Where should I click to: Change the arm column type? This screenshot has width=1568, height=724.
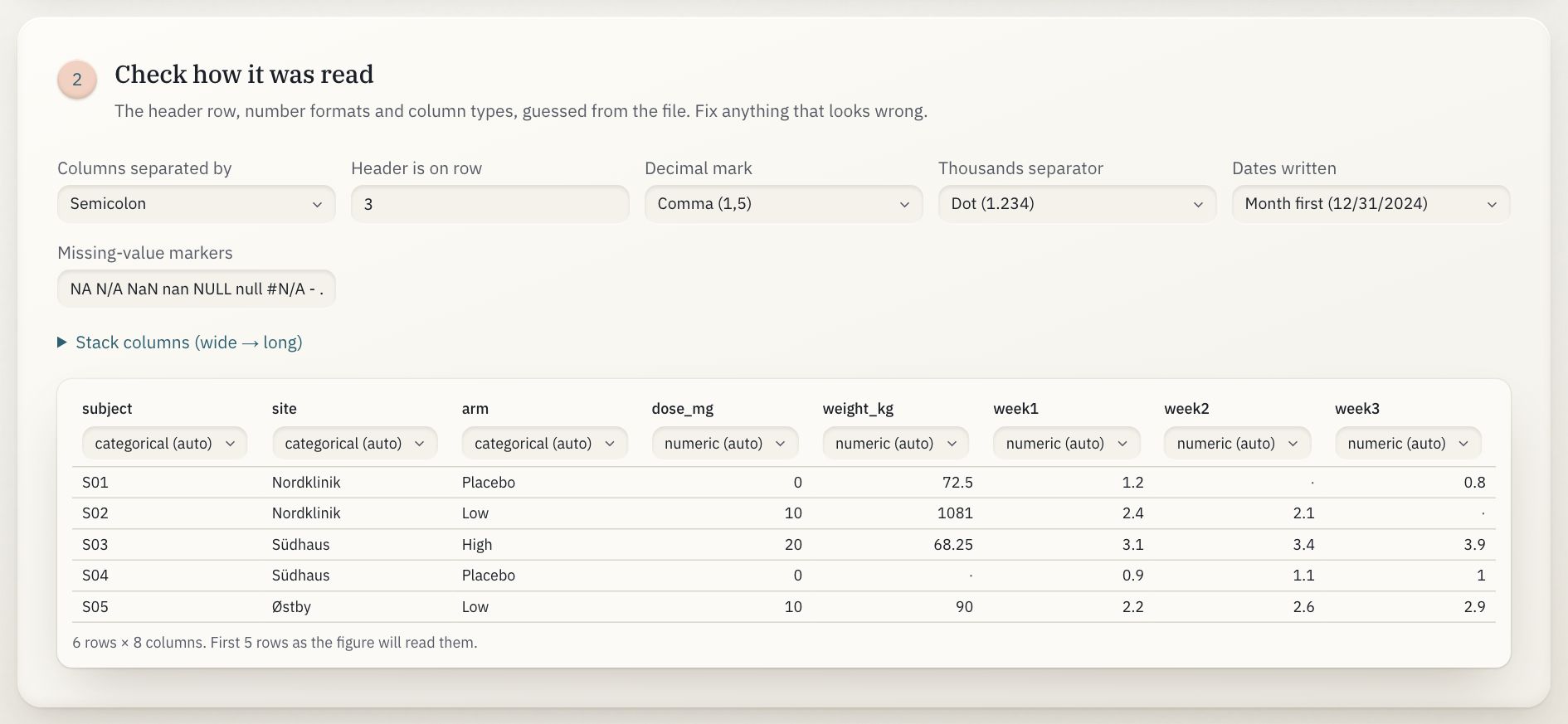pos(544,444)
